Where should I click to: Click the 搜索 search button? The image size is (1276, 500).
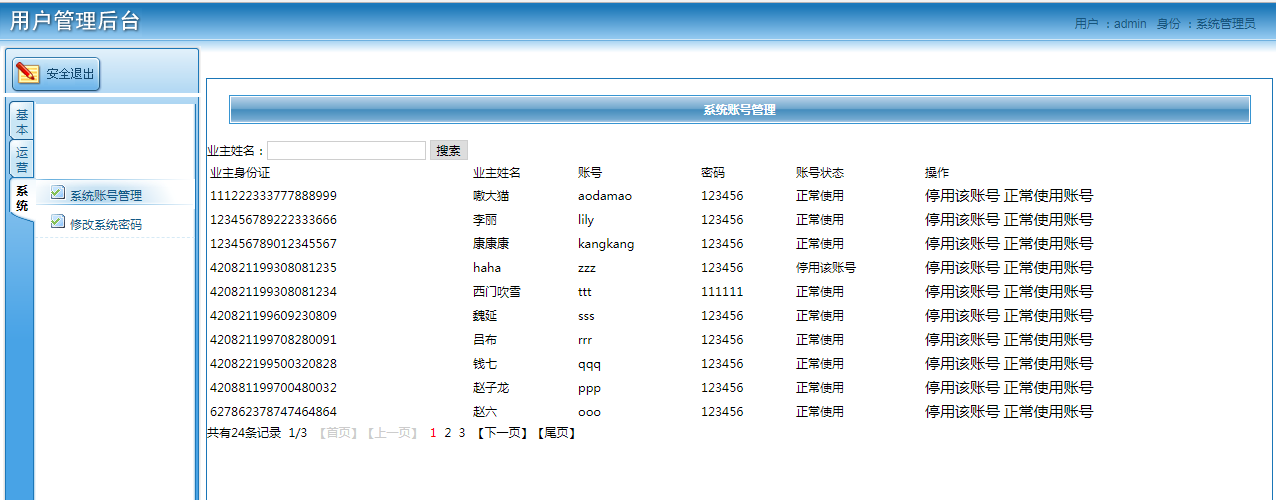pyautogui.click(x=449, y=150)
